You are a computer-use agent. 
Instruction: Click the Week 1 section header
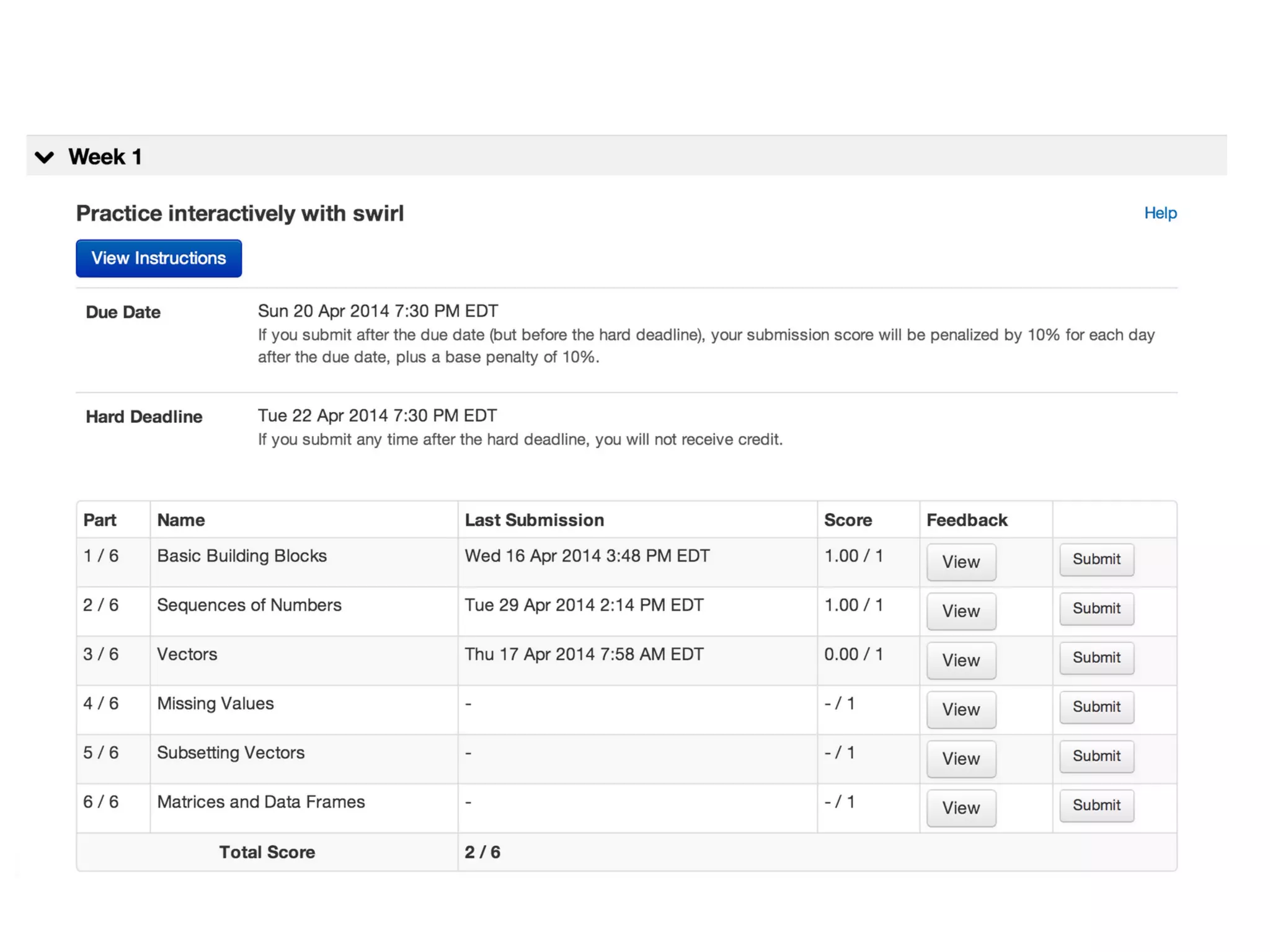tap(105, 157)
